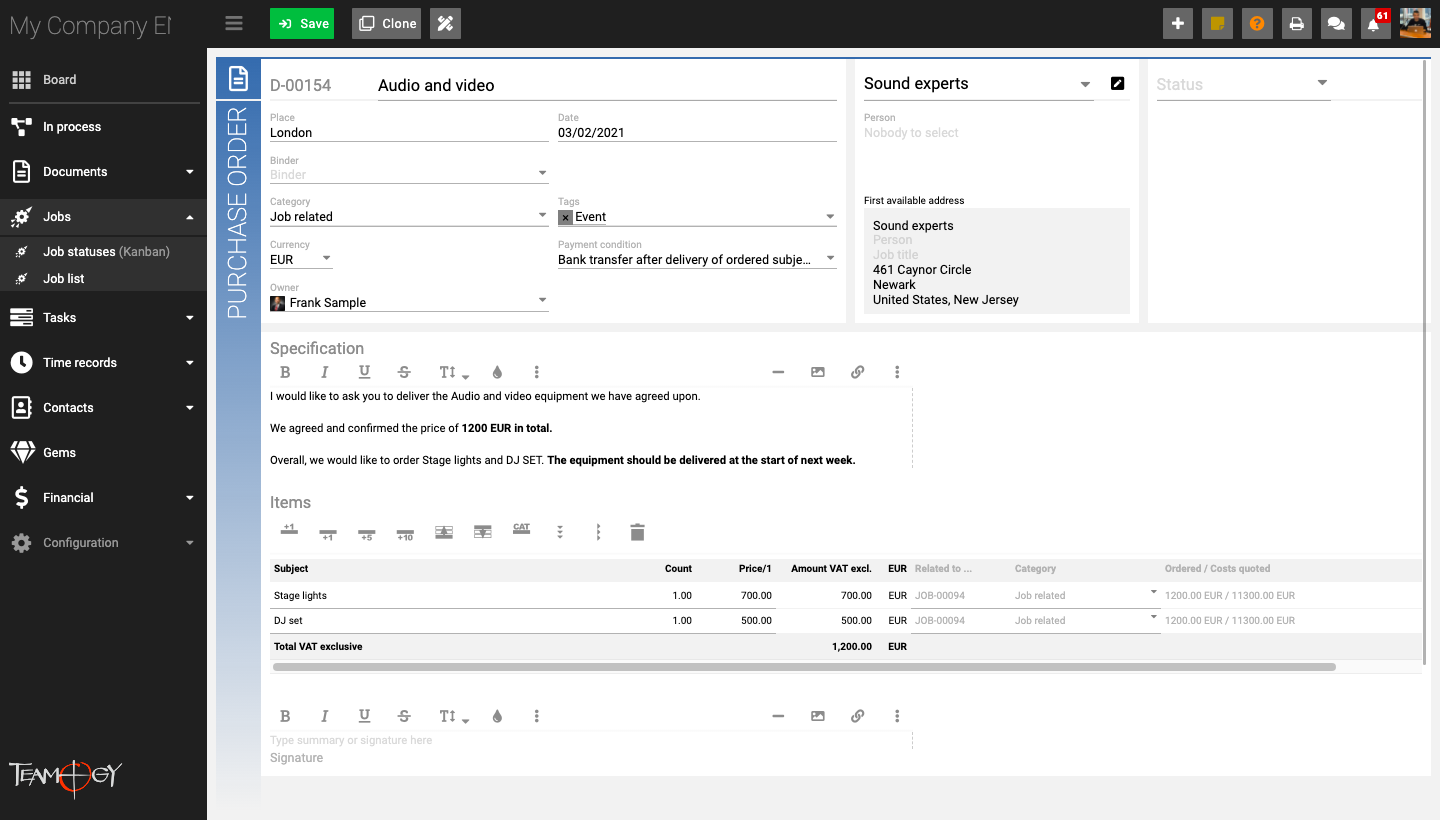Click the CAT category row icon
The width and height of the screenshot is (1440, 820).
click(521, 530)
